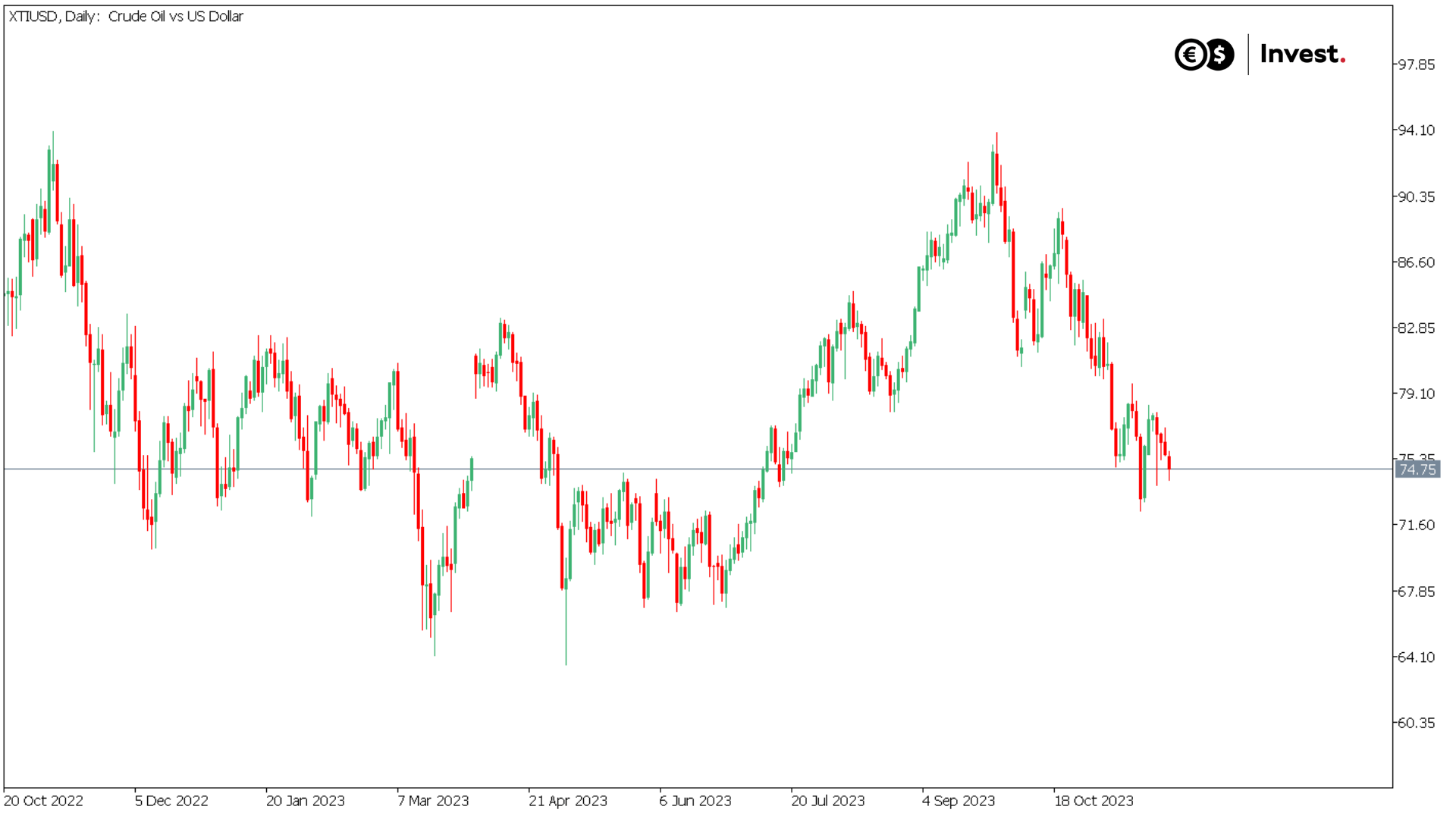Click the 21 Apr 2023 date label
Screen dimensions: 1456x819
point(568,801)
